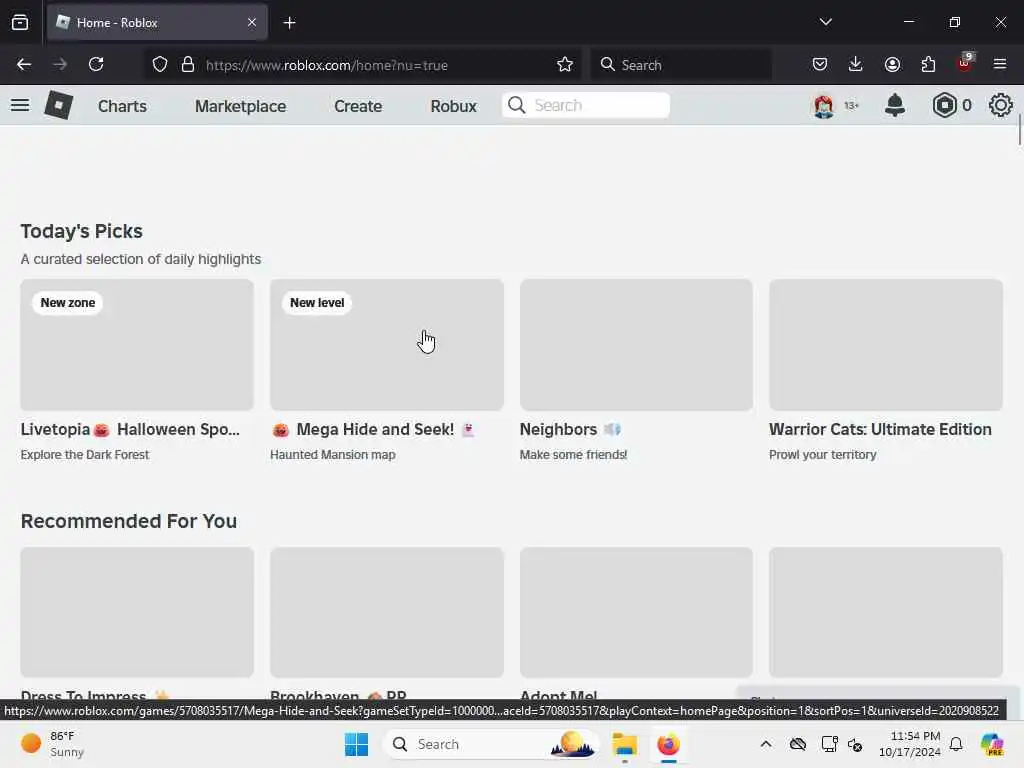Screen dimensions: 1024x768
Task: Focus the Firefox search box
Action: coord(681,64)
